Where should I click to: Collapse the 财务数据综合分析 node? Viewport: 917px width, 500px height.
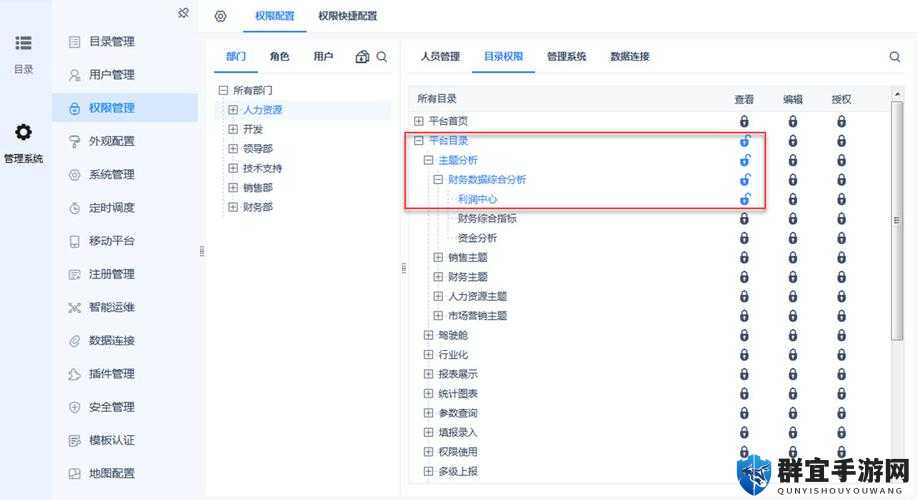(437, 180)
